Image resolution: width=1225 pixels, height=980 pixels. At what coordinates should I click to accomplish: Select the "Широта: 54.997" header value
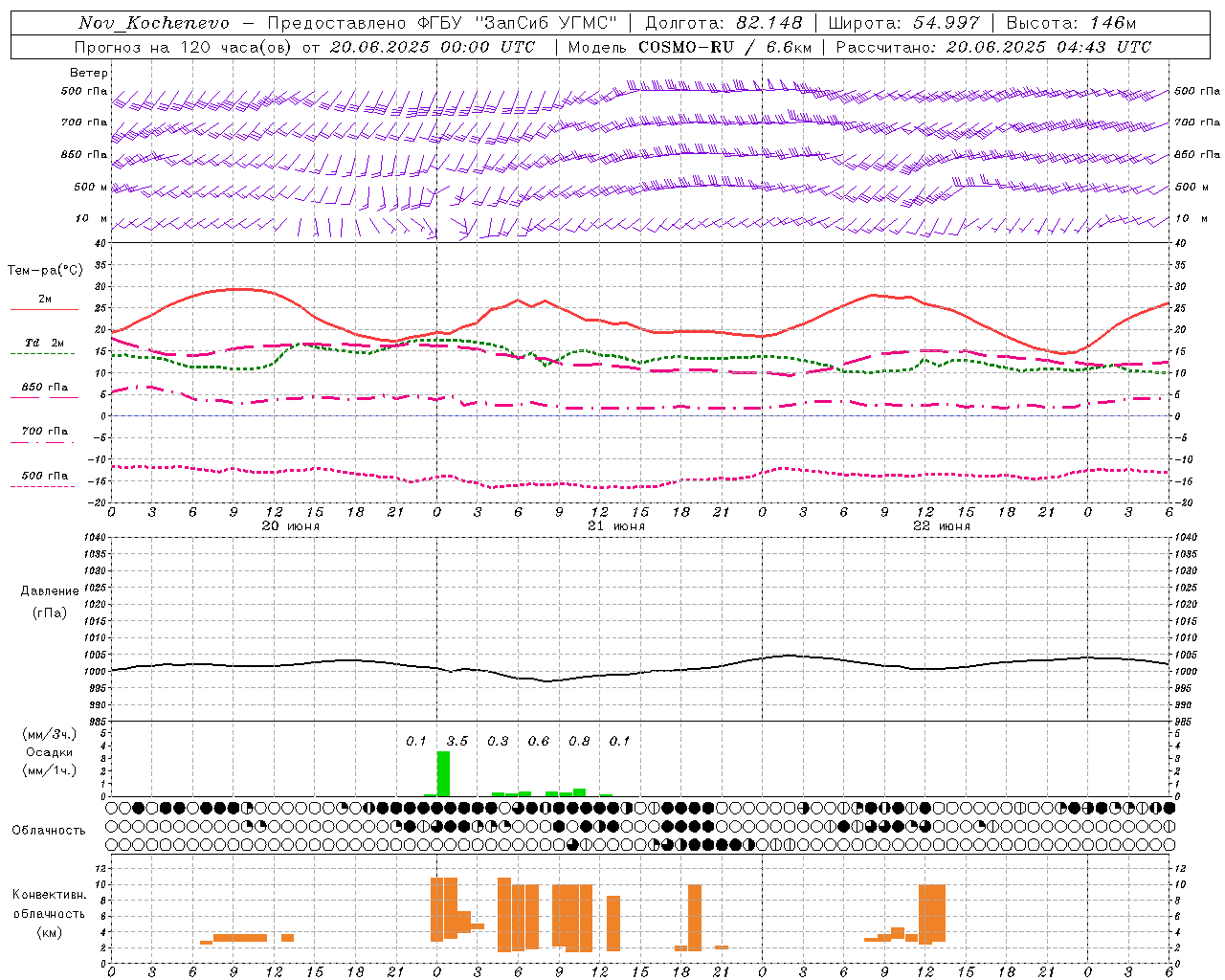tap(904, 23)
